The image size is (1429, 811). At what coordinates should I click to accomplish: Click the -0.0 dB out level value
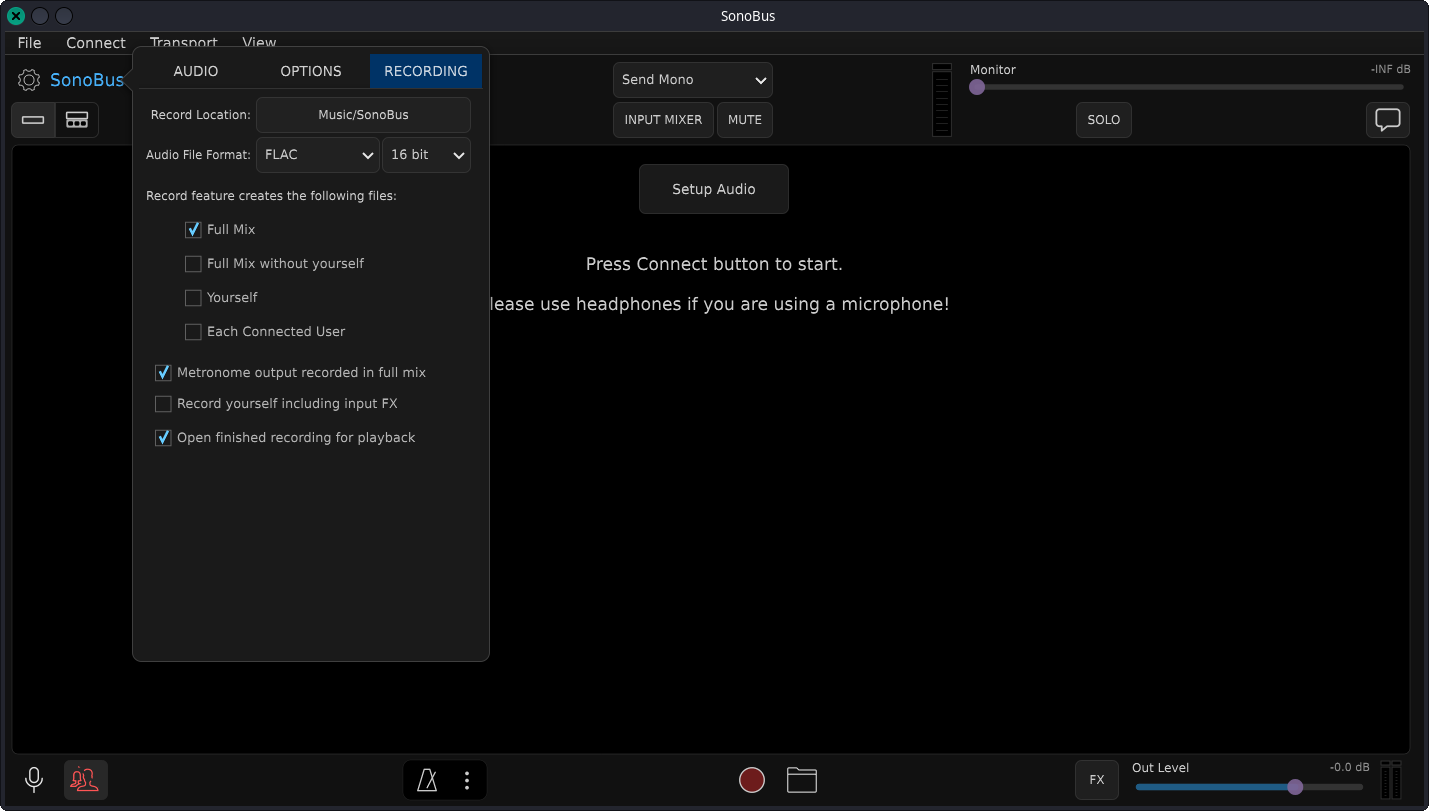1349,767
